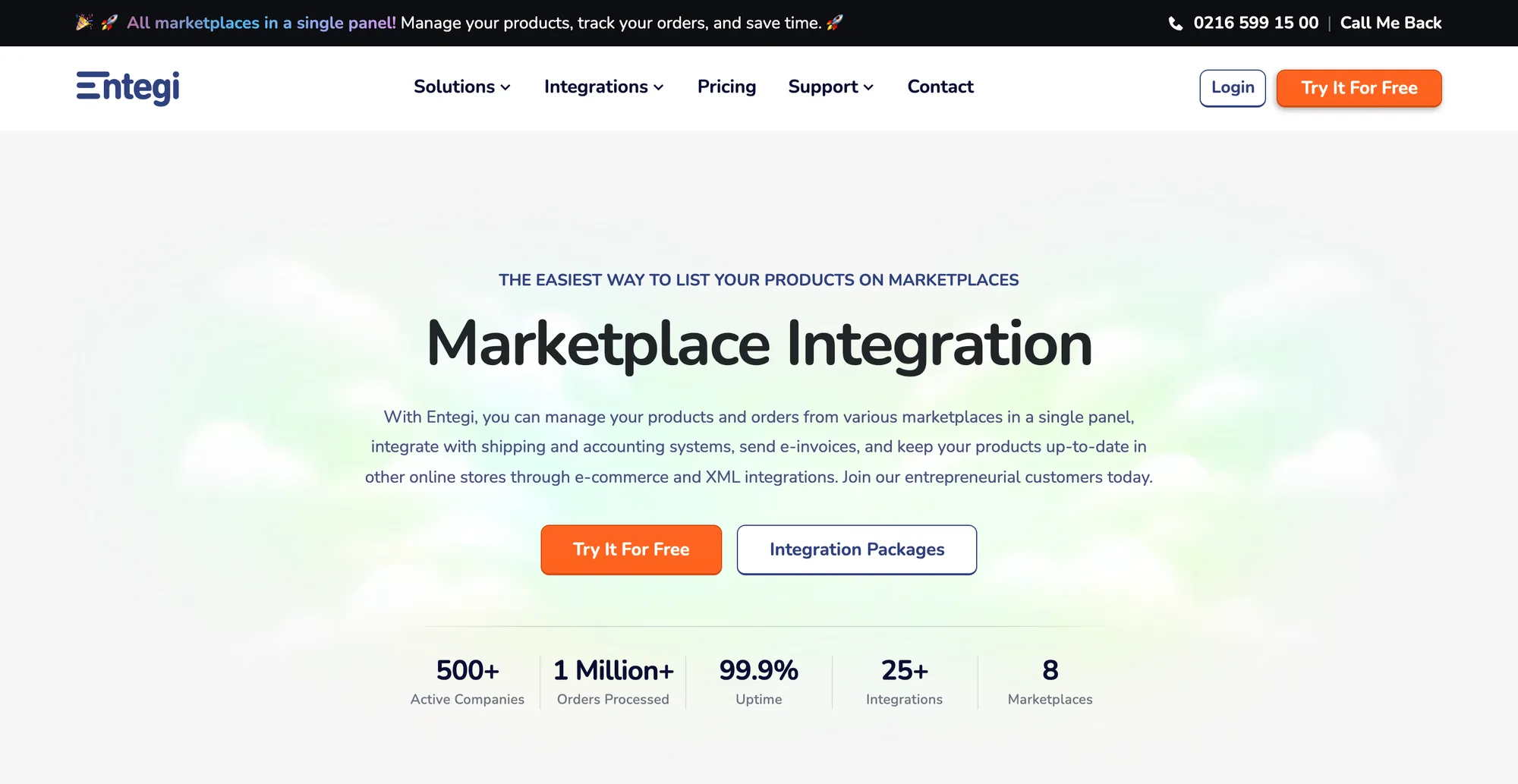This screenshot has height=784, width=1518.
Task: Click the Call Me Back link
Action: tap(1390, 23)
